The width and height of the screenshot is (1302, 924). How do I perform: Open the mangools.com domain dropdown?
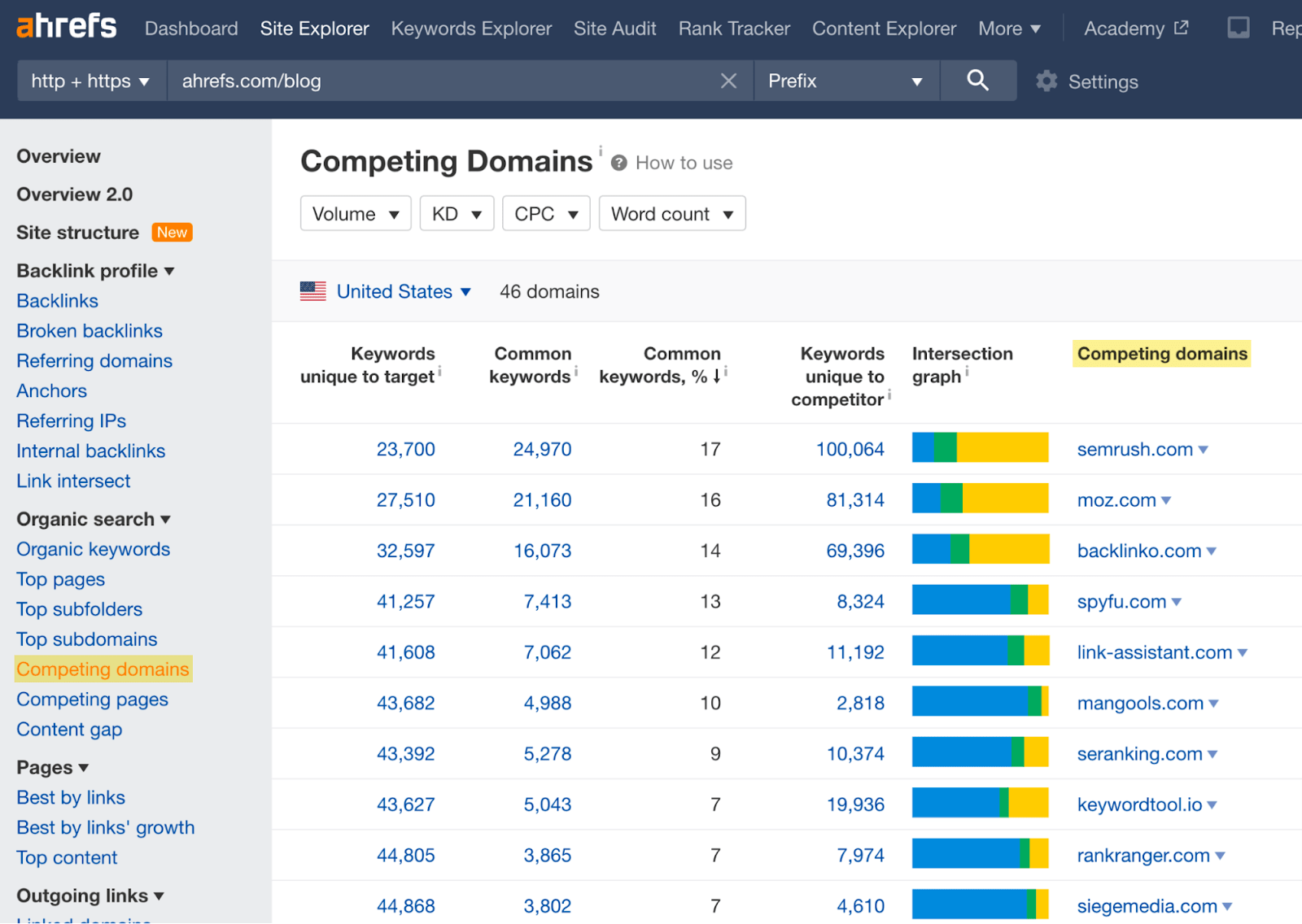1214,704
